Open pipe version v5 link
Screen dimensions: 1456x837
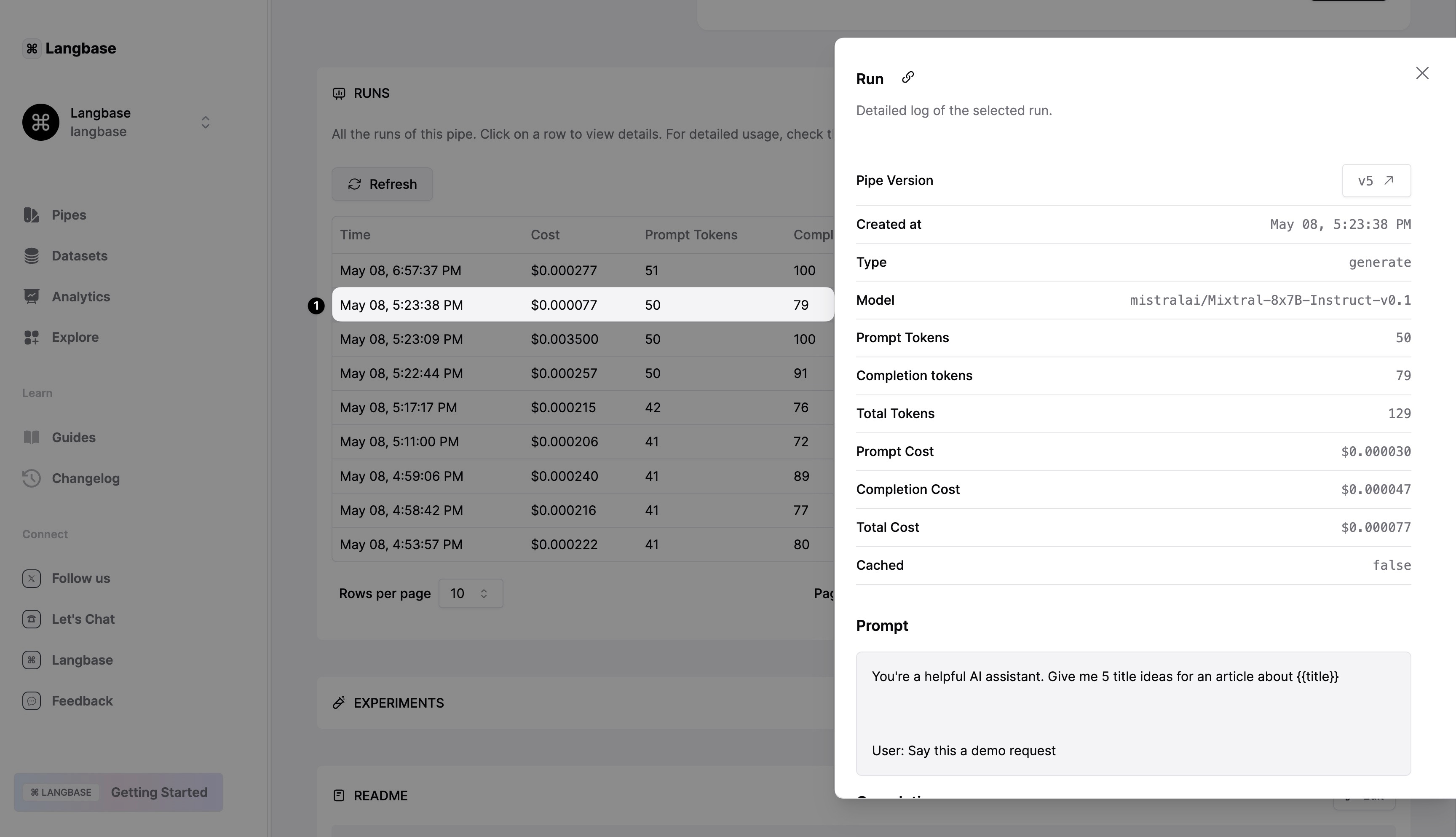click(x=1376, y=181)
